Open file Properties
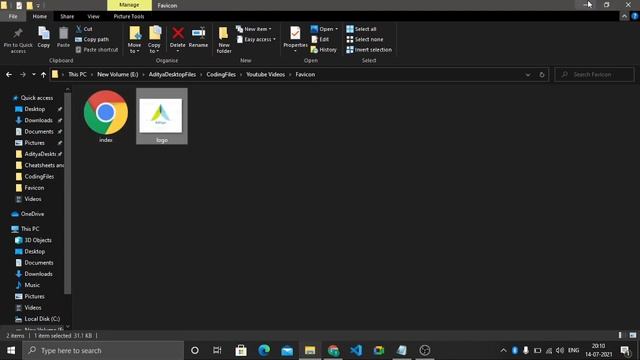 295,40
